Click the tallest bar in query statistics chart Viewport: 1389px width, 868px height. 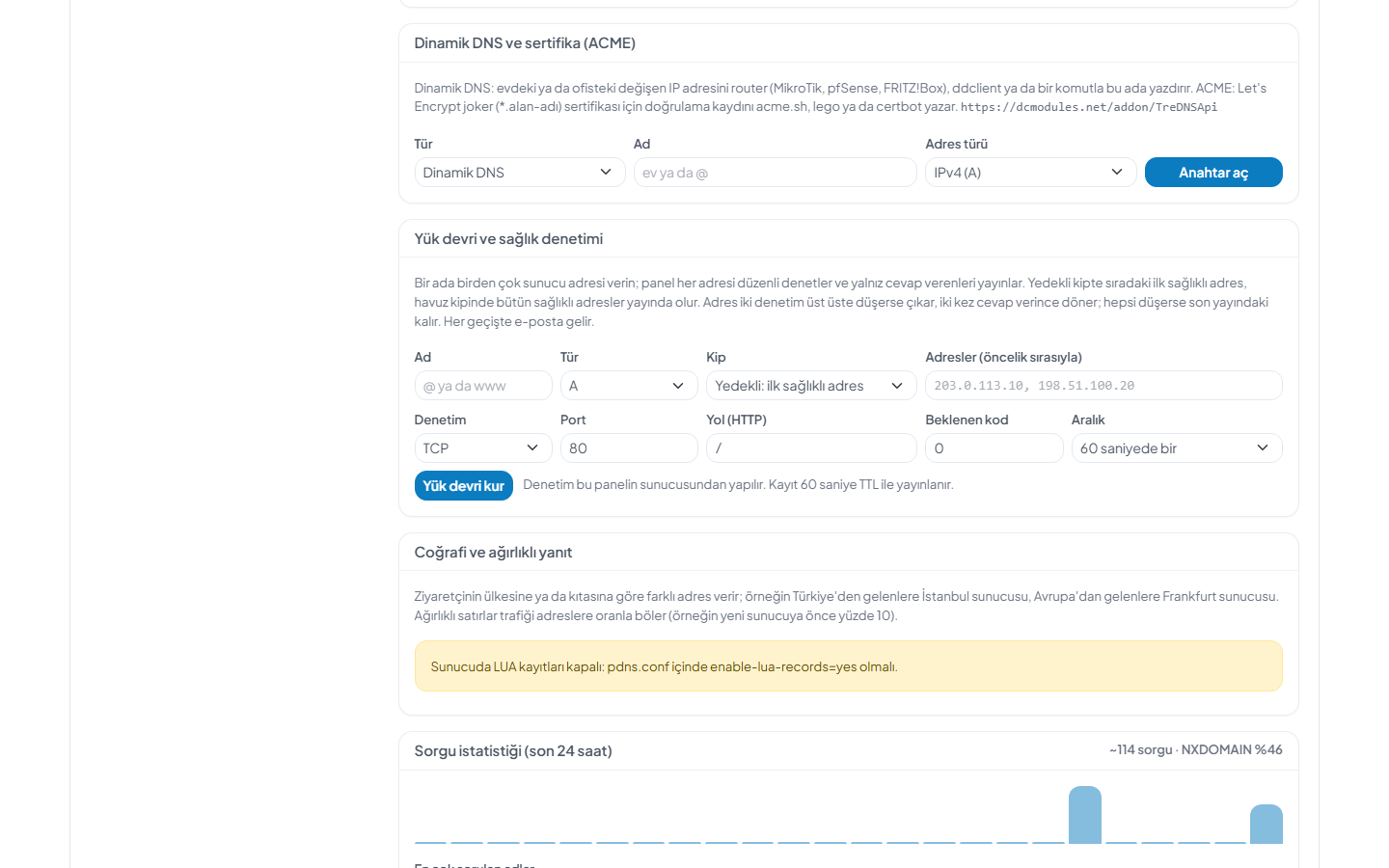(1085, 815)
